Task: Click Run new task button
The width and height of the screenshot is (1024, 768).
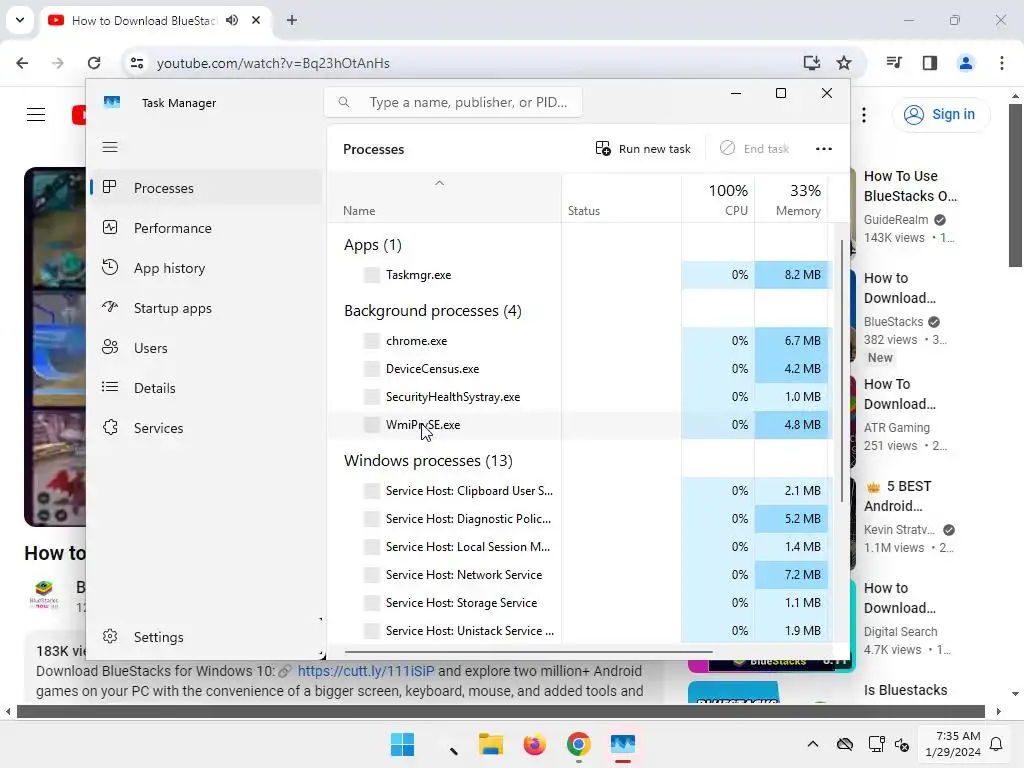Action: click(x=643, y=149)
